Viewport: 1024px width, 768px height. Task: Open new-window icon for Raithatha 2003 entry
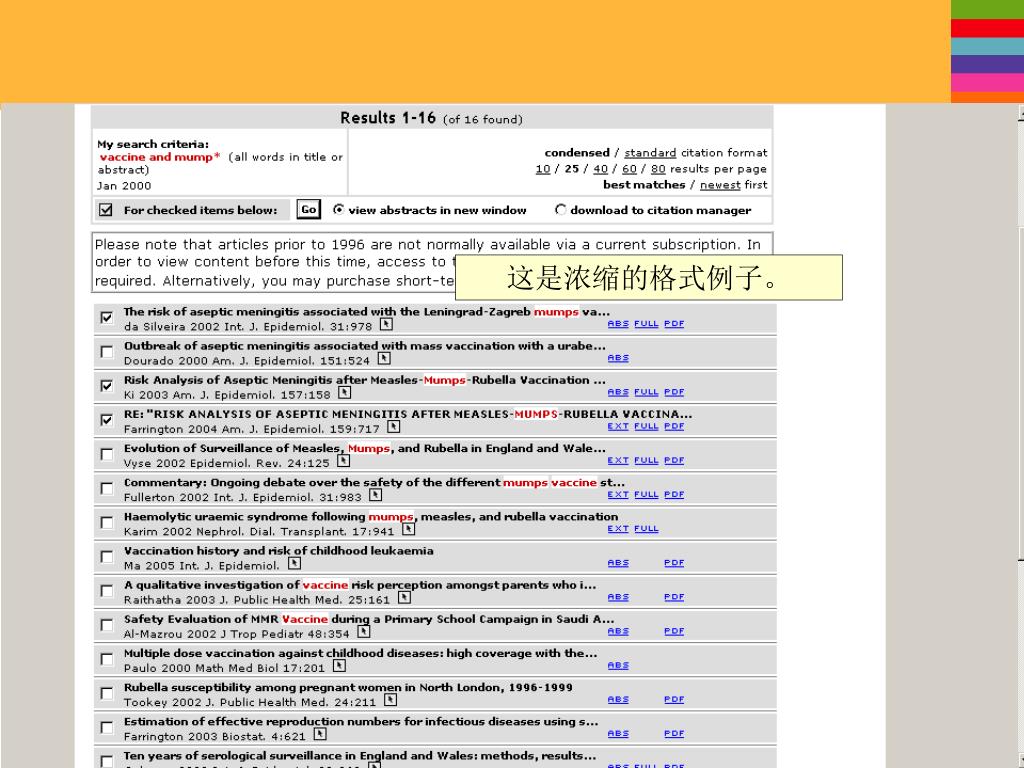pyautogui.click(x=404, y=598)
